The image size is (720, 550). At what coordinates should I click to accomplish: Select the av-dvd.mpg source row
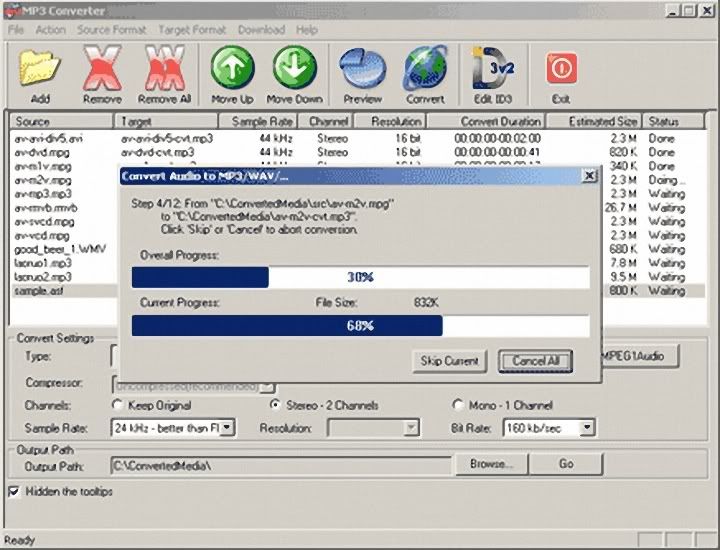pos(42,152)
